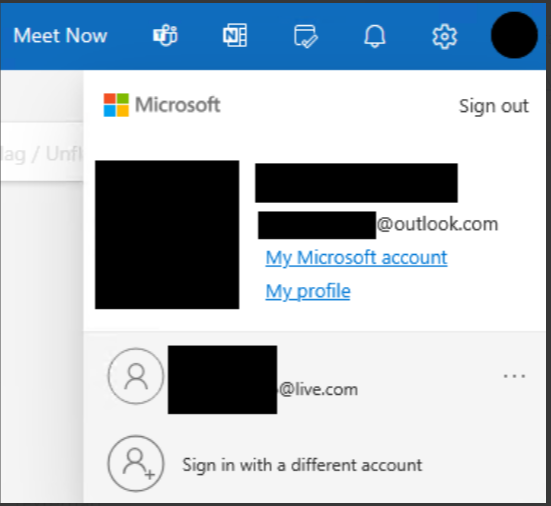551x506 pixels.
Task: Click the Microsoft four-square logo
Action: (x=116, y=105)
